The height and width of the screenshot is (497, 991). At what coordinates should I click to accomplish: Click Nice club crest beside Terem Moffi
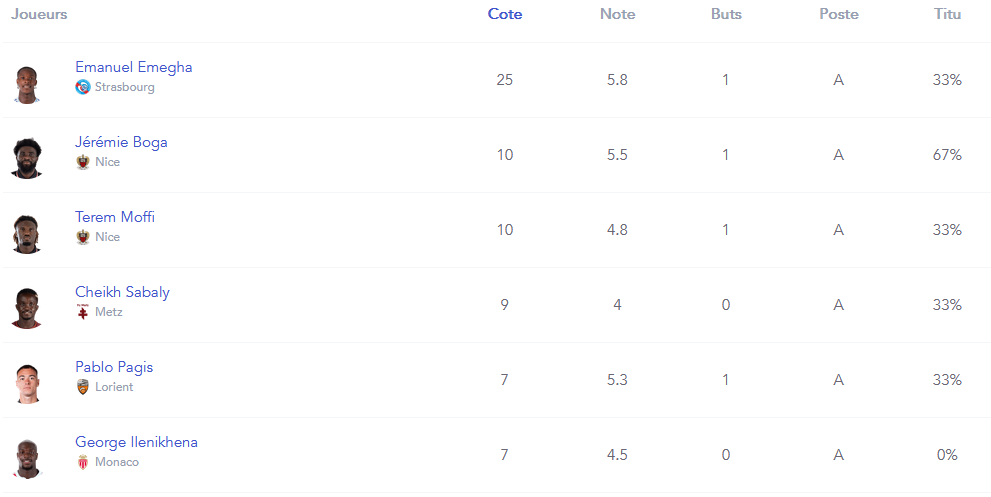83,237
